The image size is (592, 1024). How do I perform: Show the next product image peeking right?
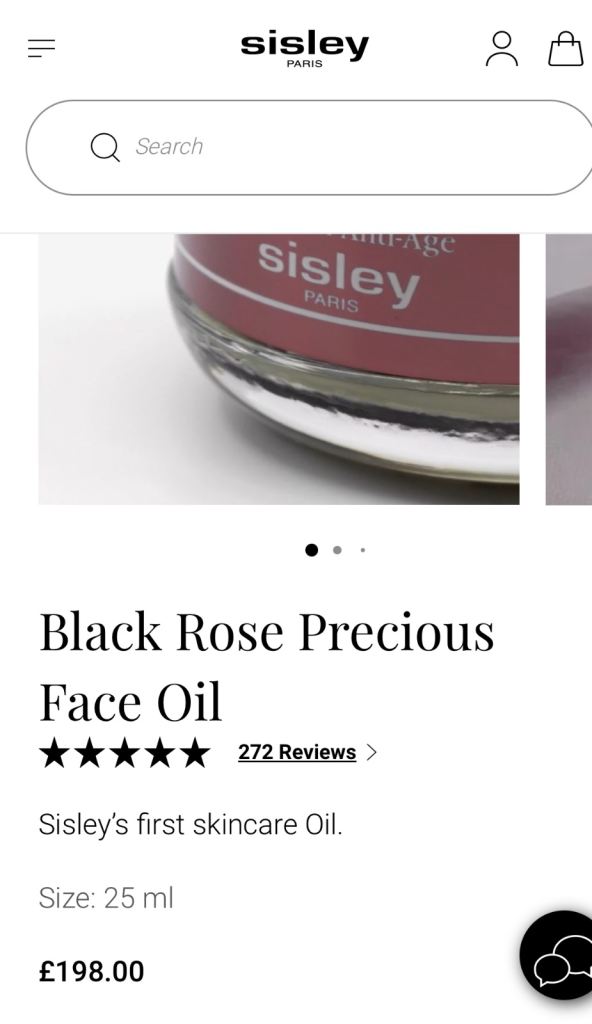(x=568, y=369)
